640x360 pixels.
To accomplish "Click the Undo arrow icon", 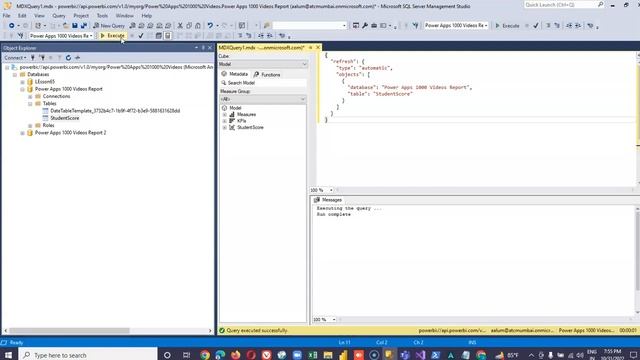I will pos(210,26).
